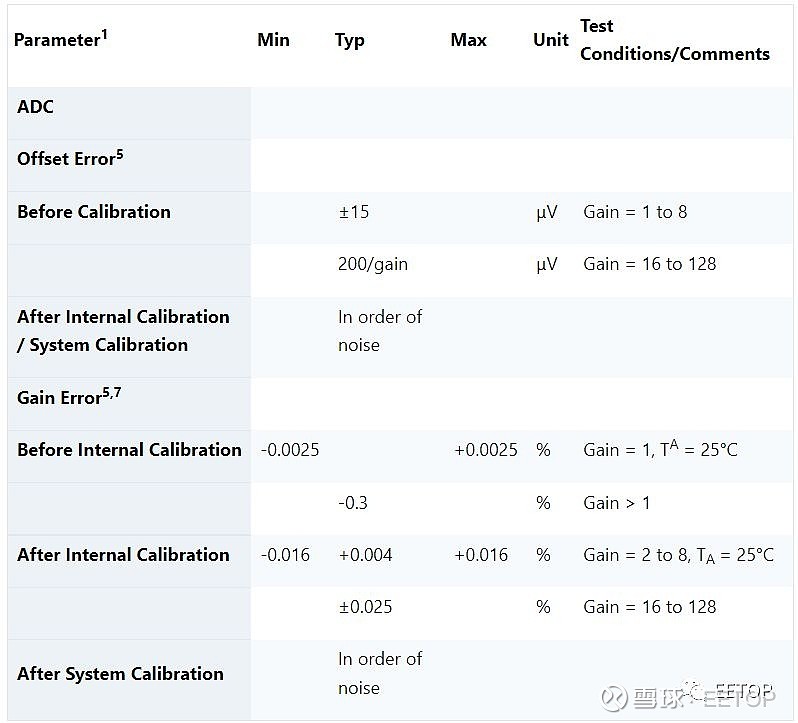Click the -0.0025 minimum value
Screen dimensions: 798x723
290,450
